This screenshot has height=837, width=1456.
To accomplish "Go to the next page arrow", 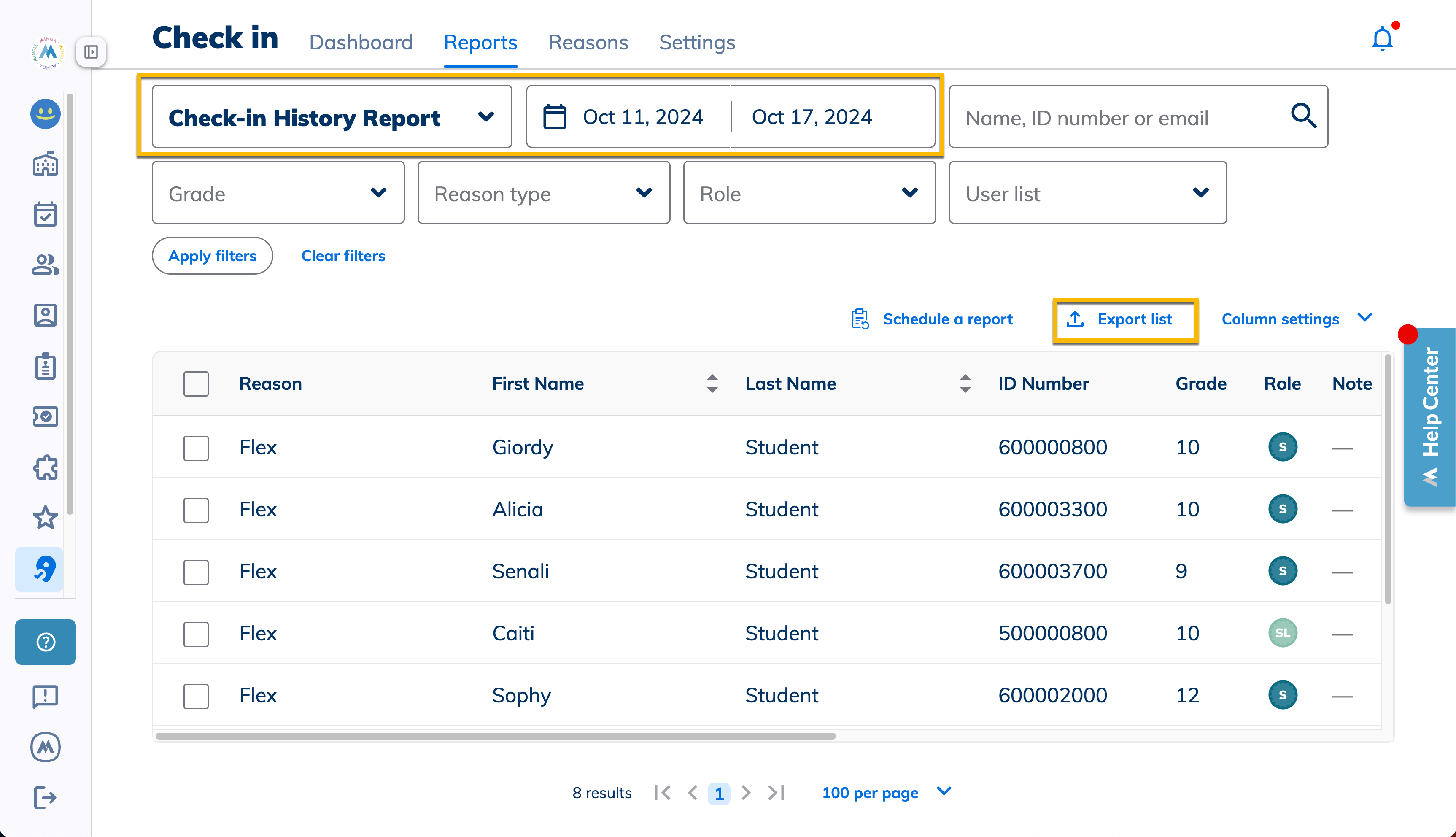I will point(746,793).
